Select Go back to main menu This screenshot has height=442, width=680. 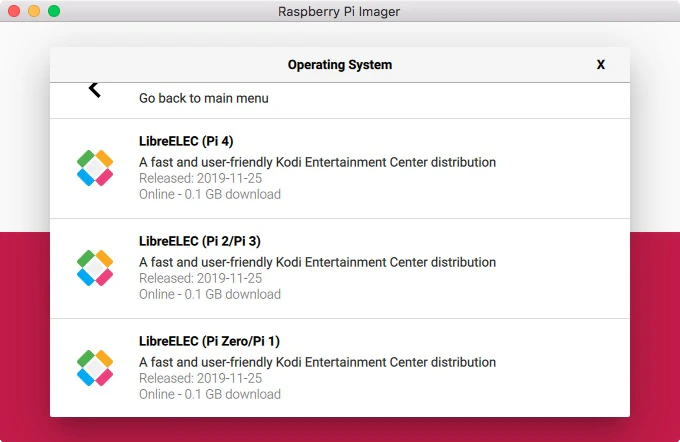[203, 98]
